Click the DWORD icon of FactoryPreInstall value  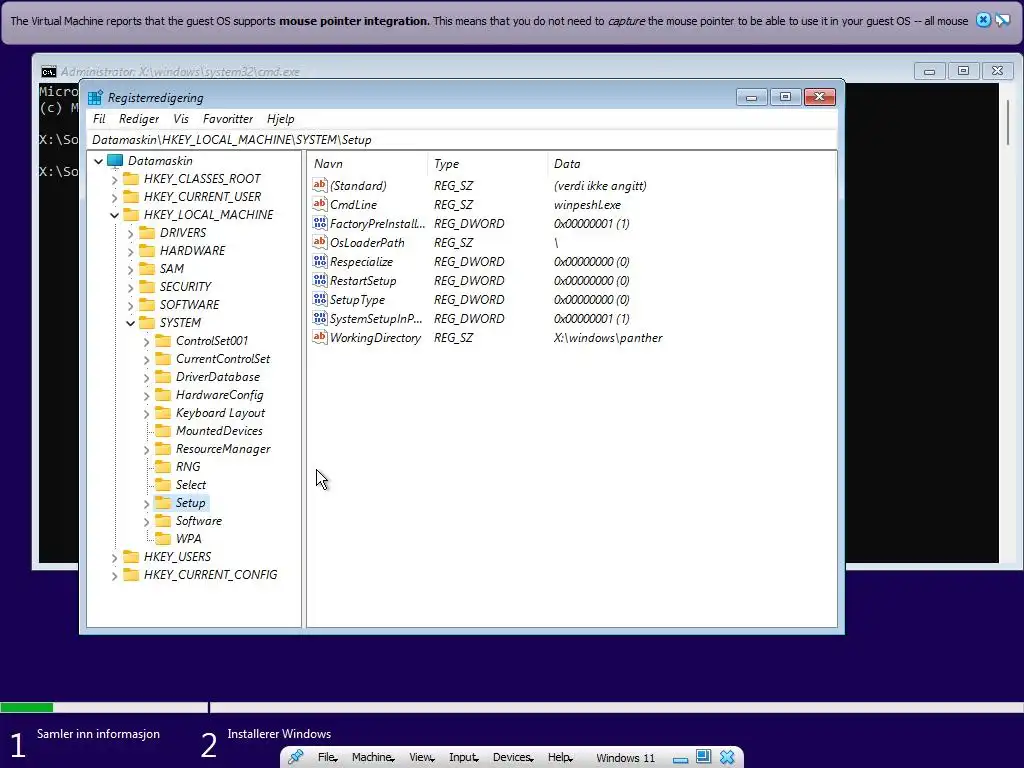(319, 223)
